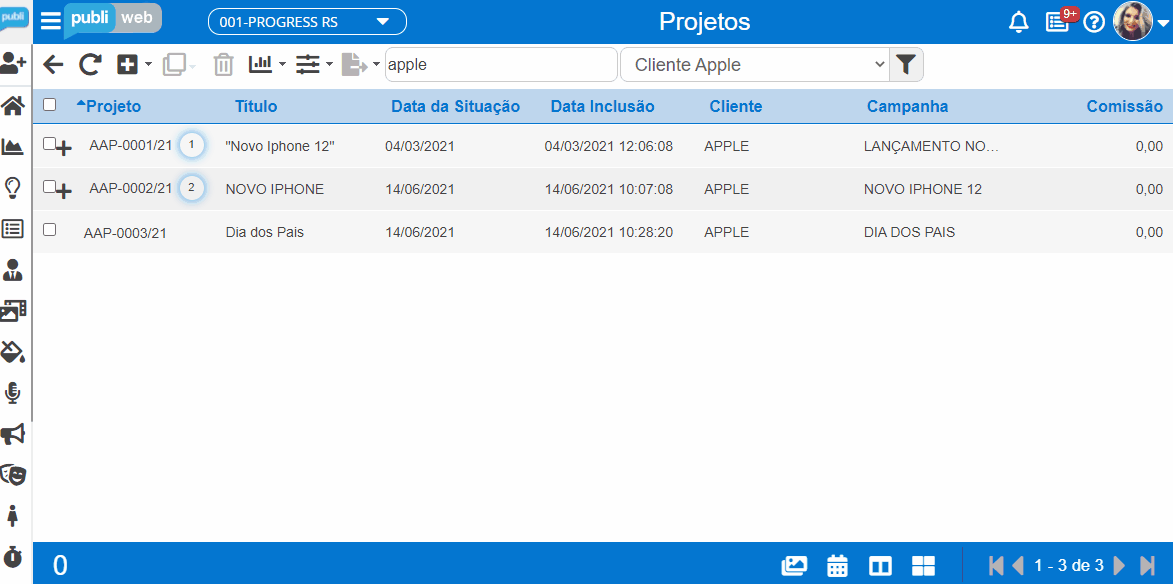The width and height of the screenshot is (1173, 584).
Task: Open the user profile avatar
Action: (1133, 22)
